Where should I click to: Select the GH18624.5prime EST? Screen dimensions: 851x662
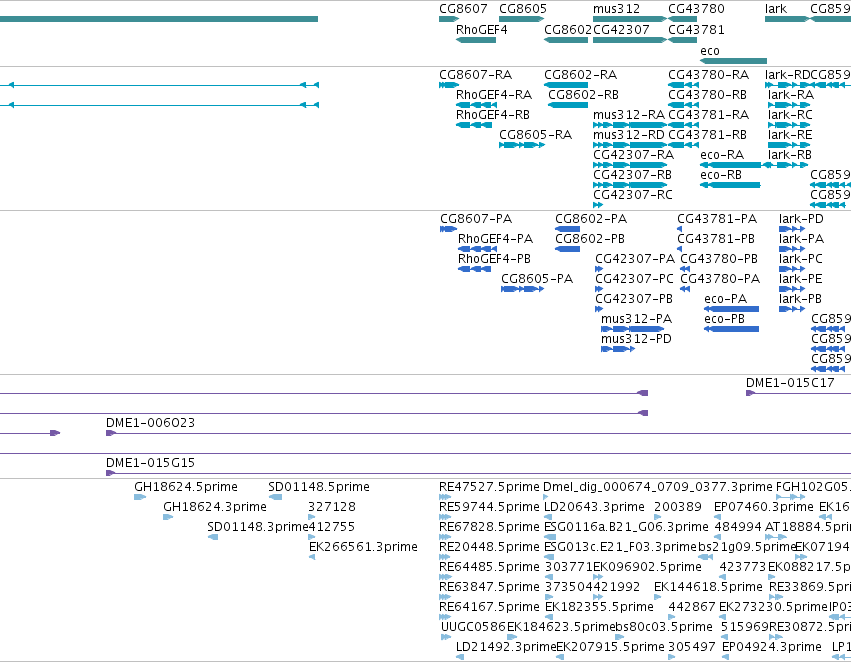(140, 497)
